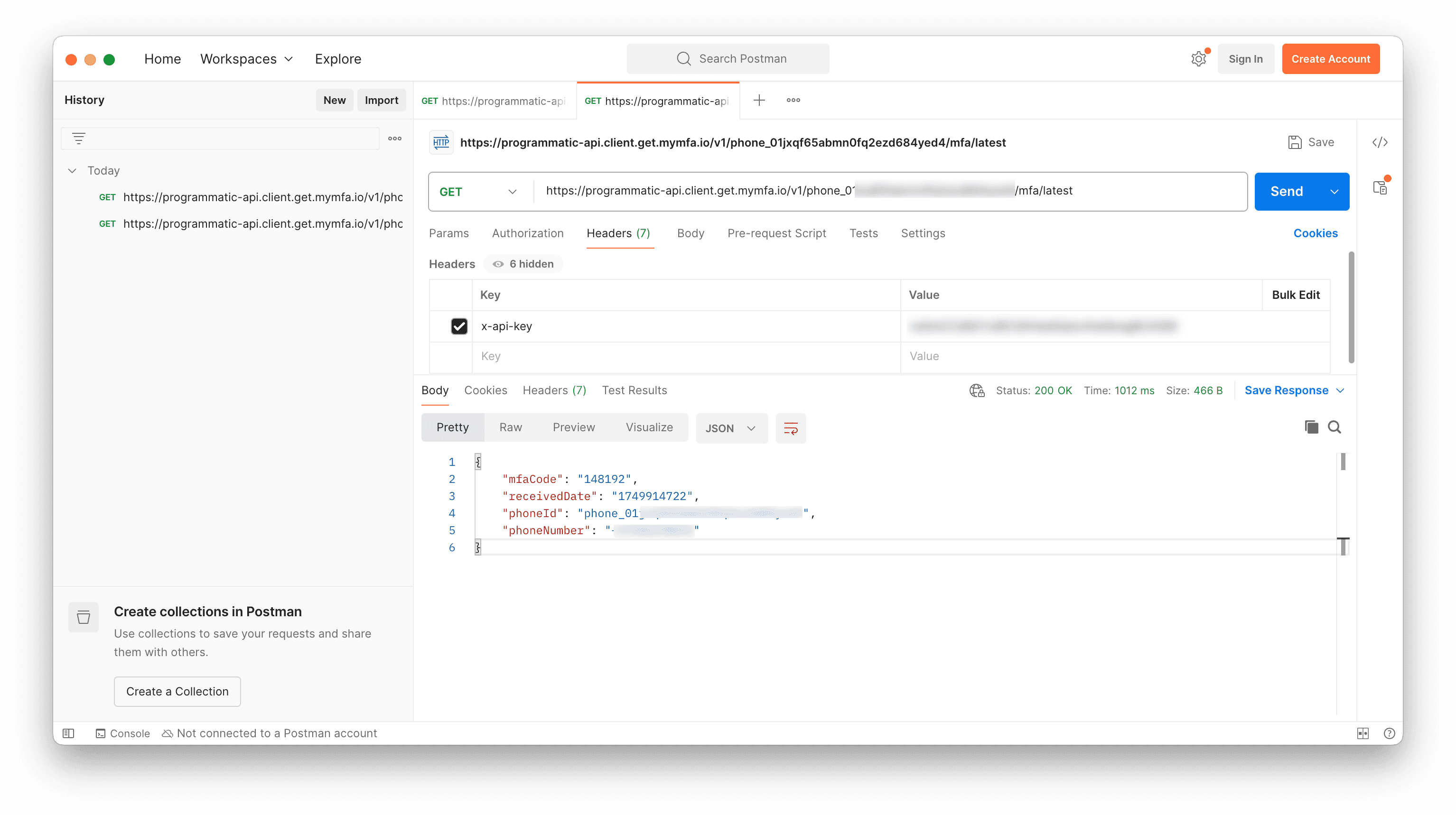1456x815 pixels.
Task: Click the empty header Key field
Action: coord(686,356)
